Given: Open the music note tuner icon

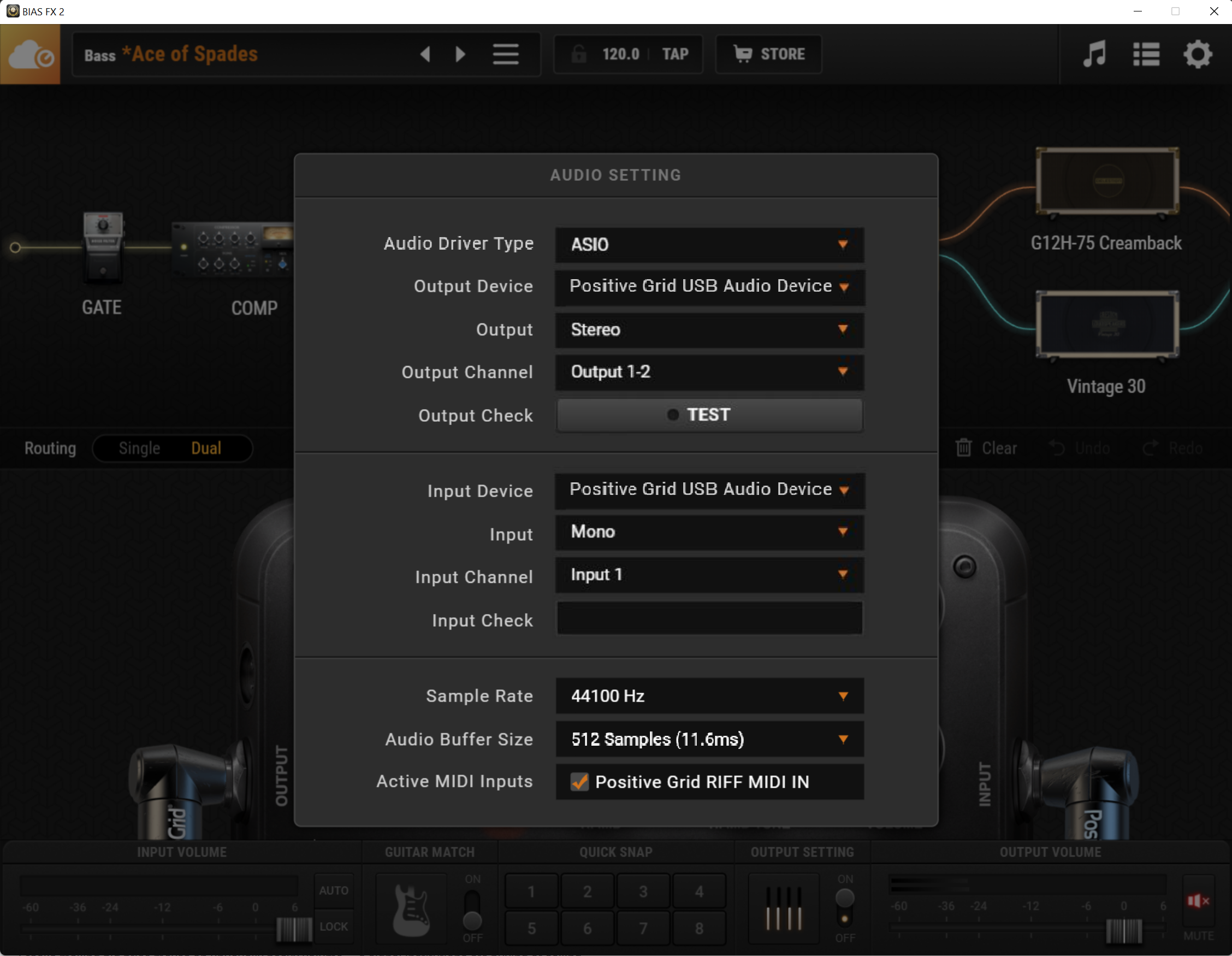Looking at the screenshot, I should pos(1094,54).
